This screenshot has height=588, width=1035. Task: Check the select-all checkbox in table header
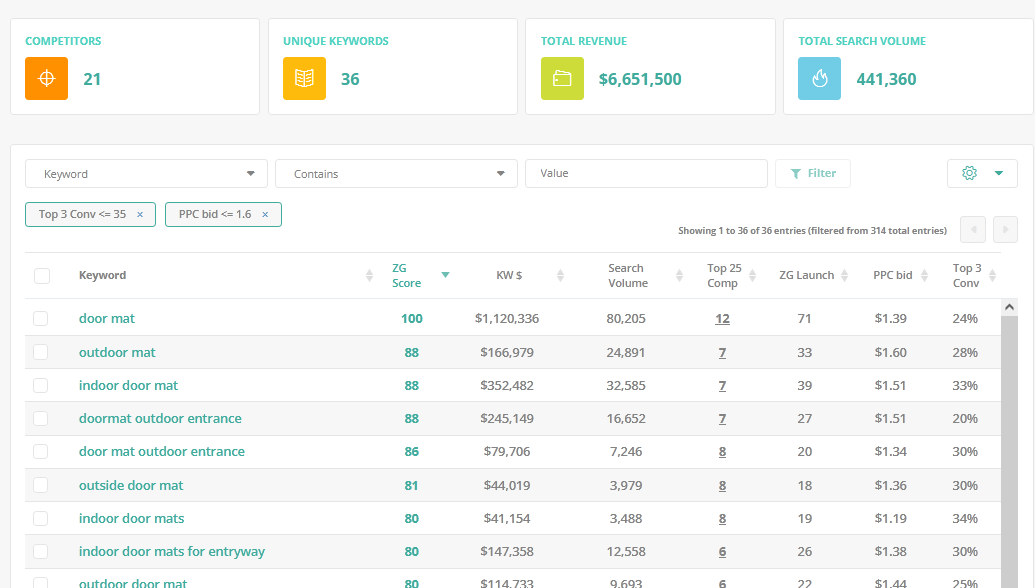point(42,276)
